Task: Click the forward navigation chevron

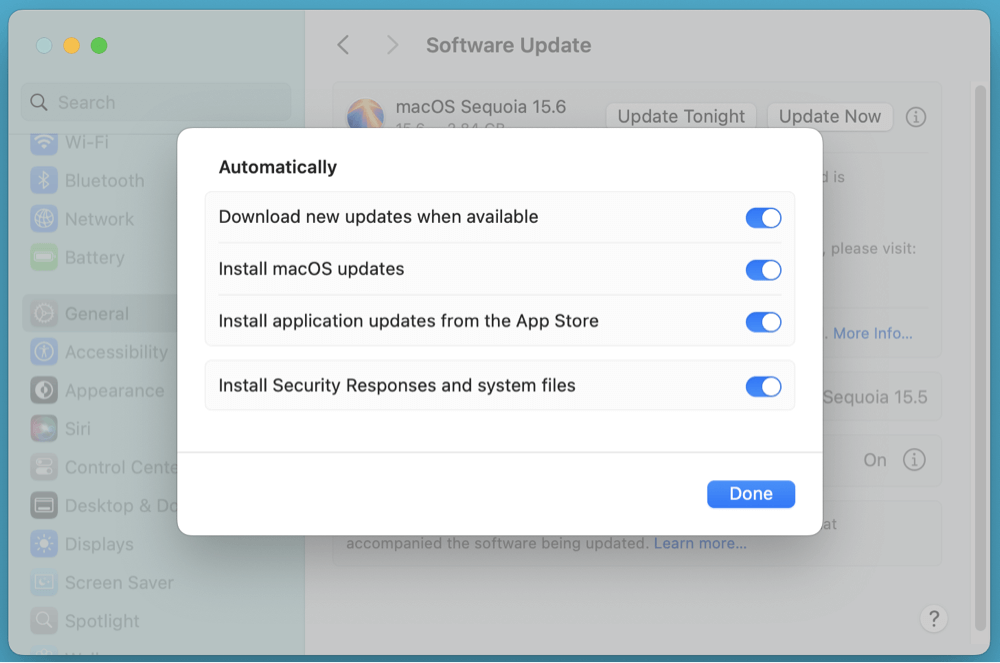Action: [x=392, y=45]
